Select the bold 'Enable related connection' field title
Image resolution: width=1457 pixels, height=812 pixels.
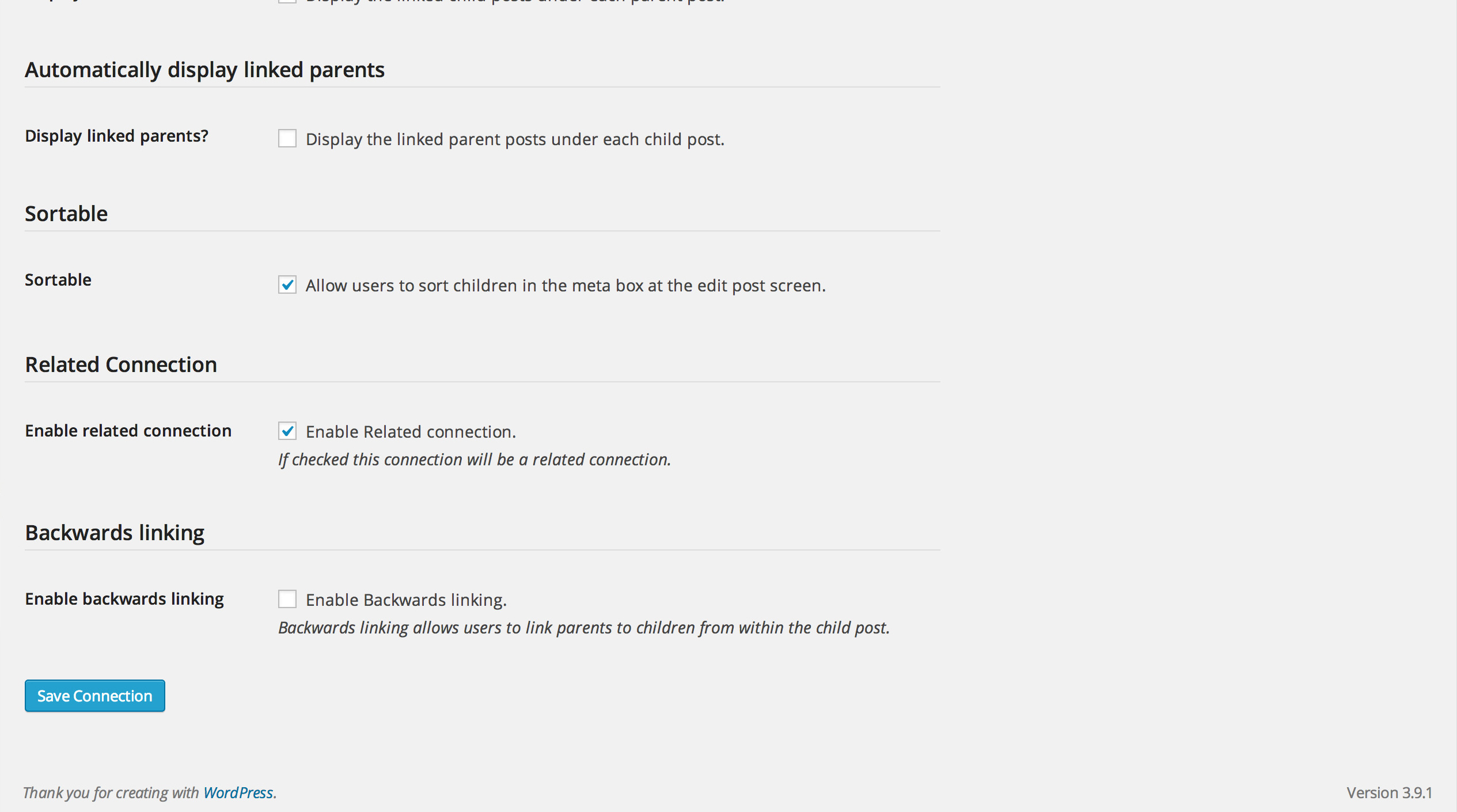(128, 431)
